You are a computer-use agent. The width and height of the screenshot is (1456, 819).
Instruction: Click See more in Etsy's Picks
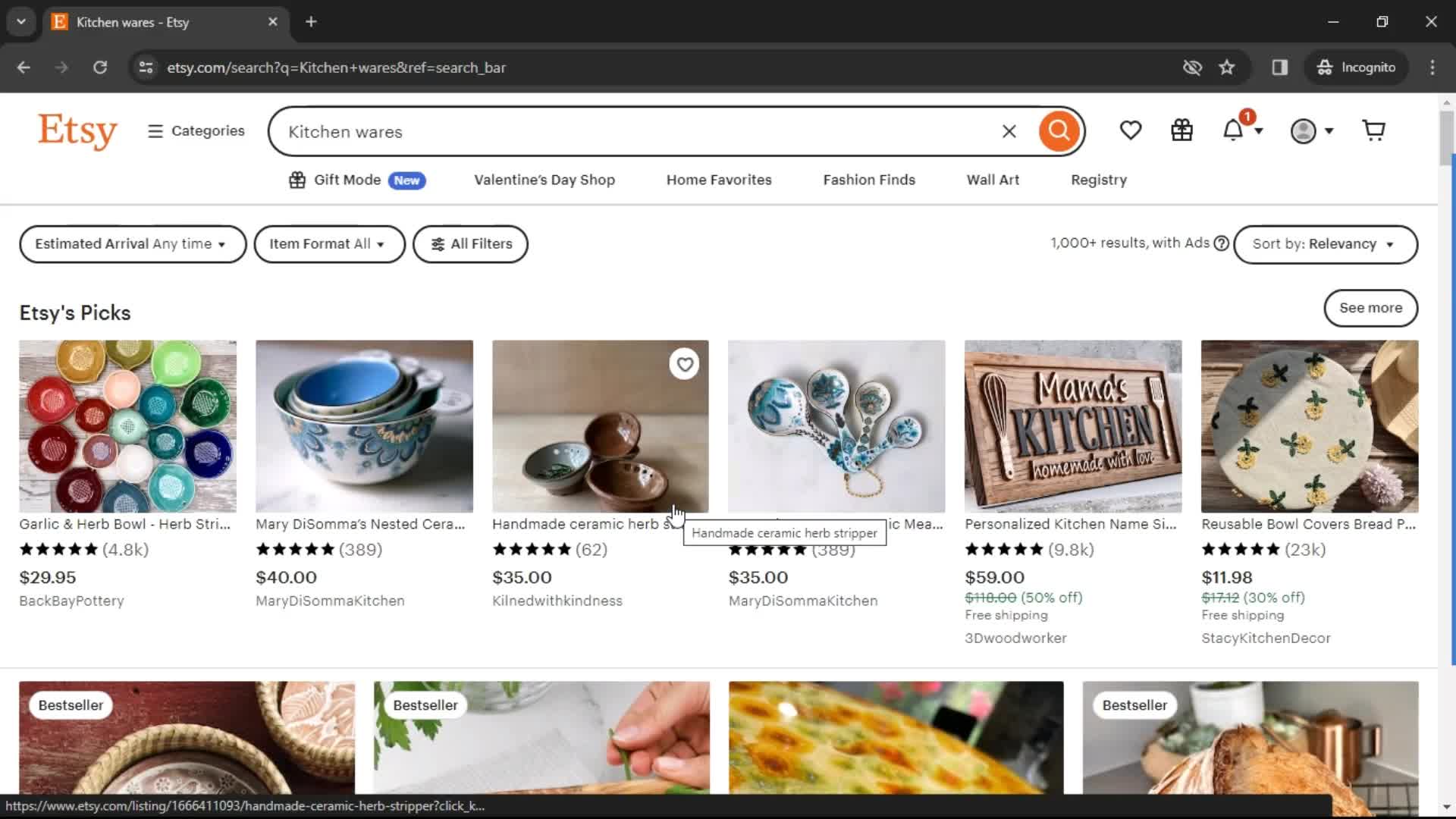tap(1370, 307)
